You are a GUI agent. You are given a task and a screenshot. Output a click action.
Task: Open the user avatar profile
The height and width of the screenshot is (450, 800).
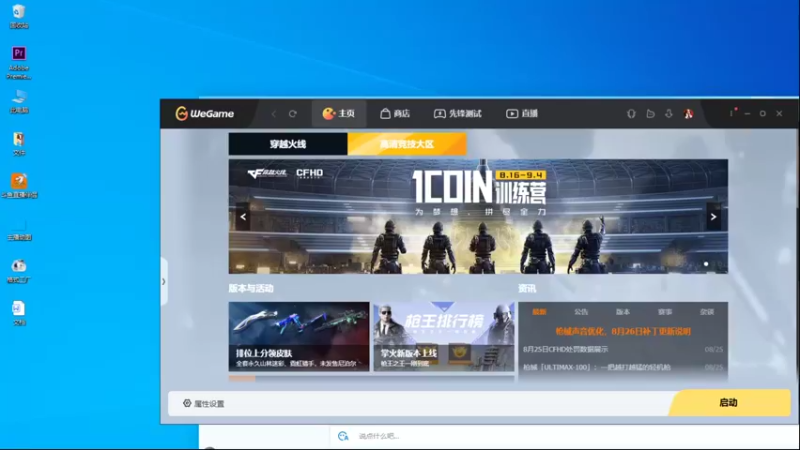pos(688,114)
